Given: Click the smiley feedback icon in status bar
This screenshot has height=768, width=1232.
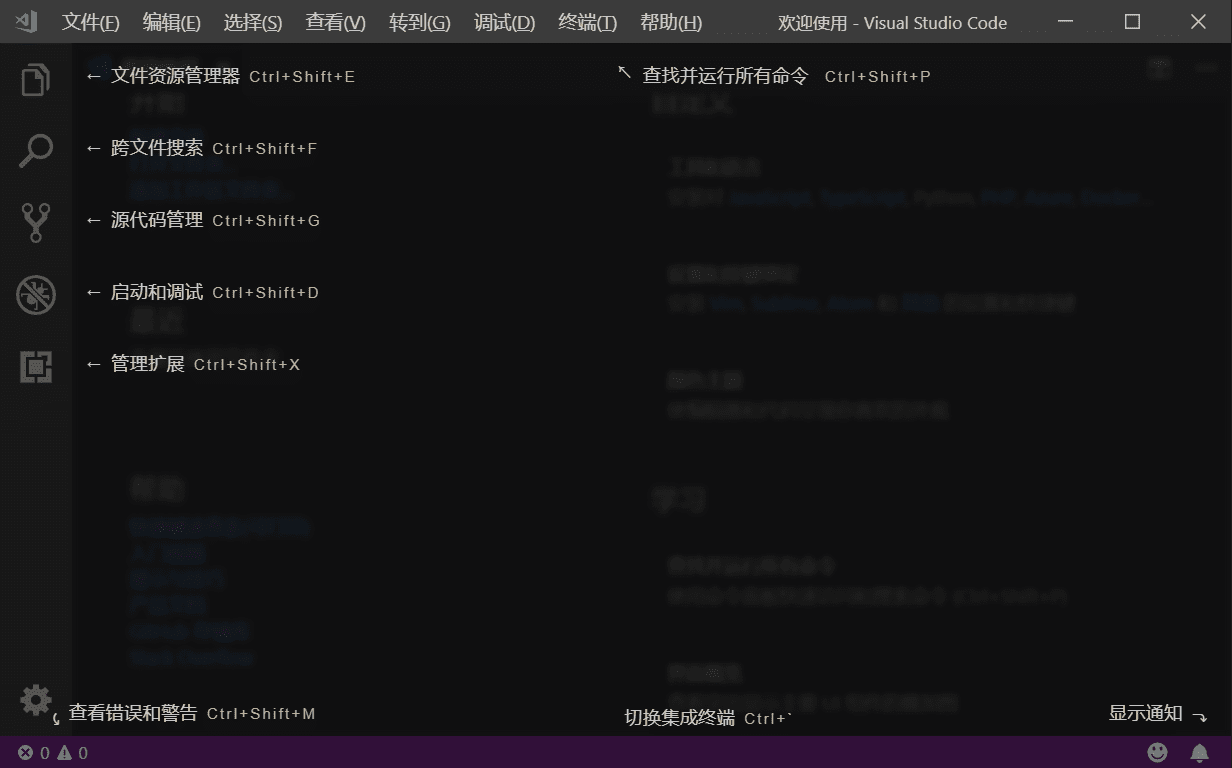Looking at the screenshot, I should click(1157, 752).
